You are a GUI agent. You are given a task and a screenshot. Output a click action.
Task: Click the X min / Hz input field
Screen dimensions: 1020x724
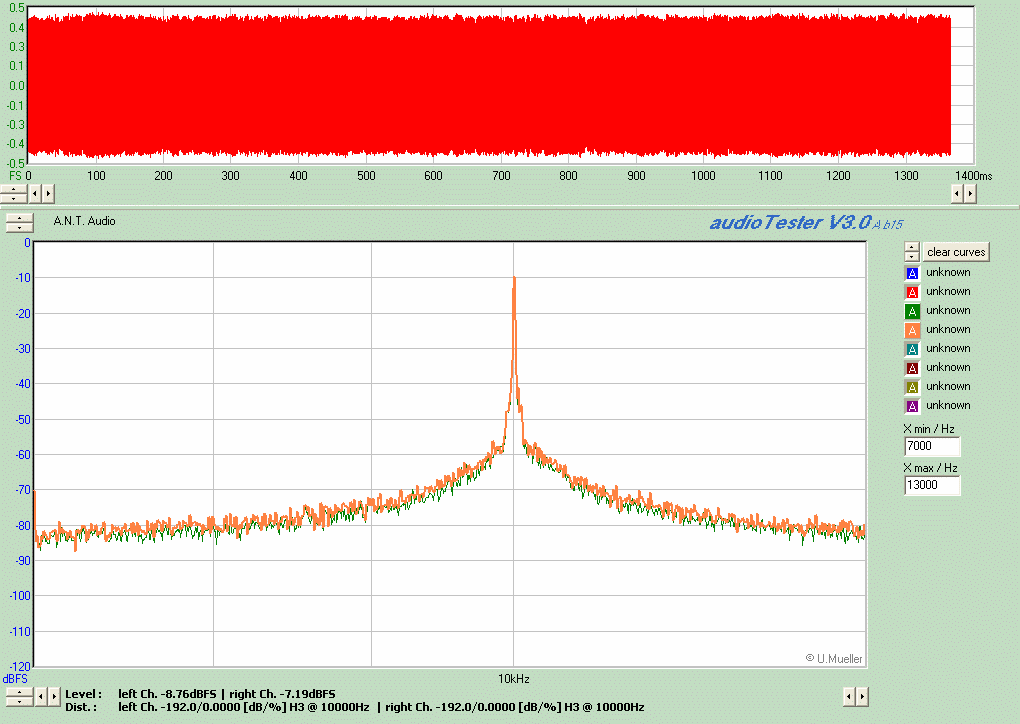[931, 447]
